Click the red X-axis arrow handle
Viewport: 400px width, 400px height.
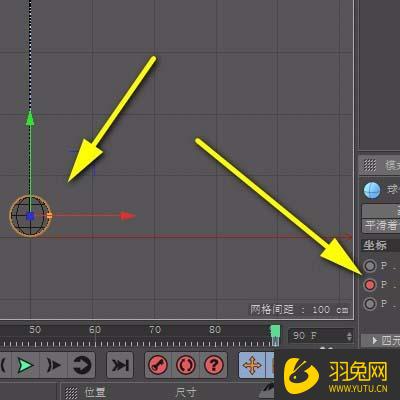click(x=128, y=216)
